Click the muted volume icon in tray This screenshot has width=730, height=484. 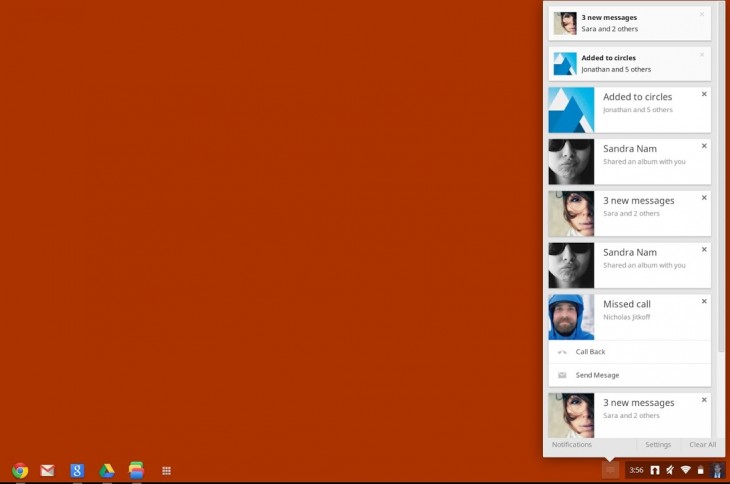pyautogui.click(x=670, y=470)
